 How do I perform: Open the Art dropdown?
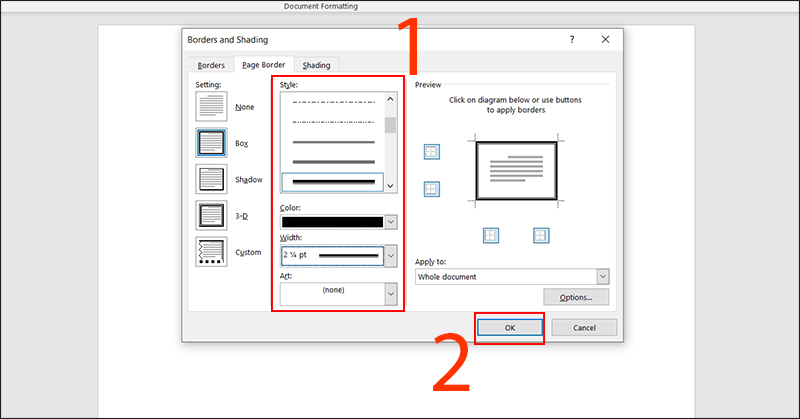pyautogui.click(x=391, y=294)
